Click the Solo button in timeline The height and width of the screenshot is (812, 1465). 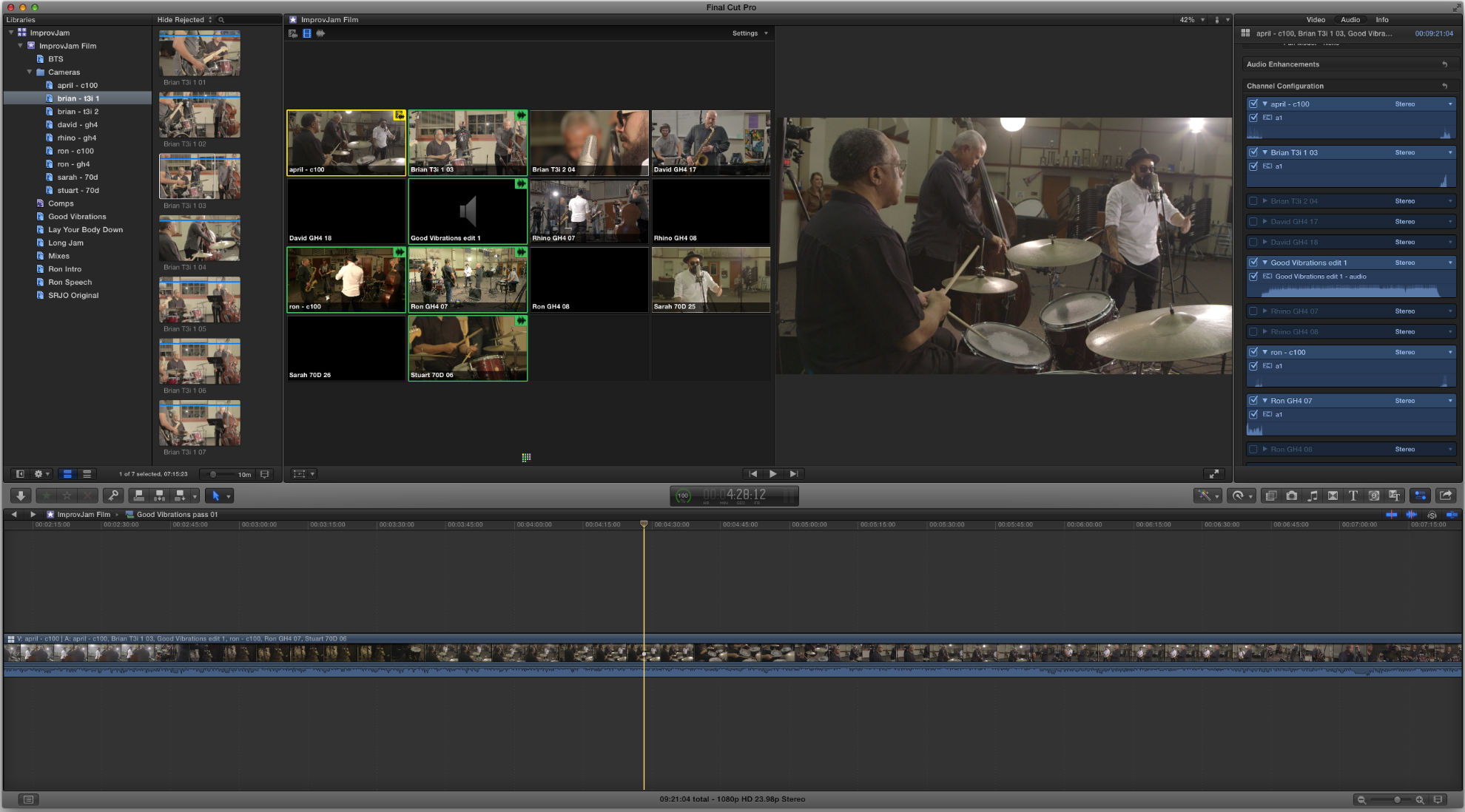pos(1432,515)
